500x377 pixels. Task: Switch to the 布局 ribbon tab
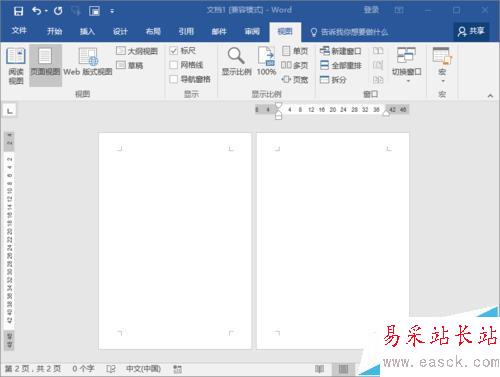(x=153, y=31)
